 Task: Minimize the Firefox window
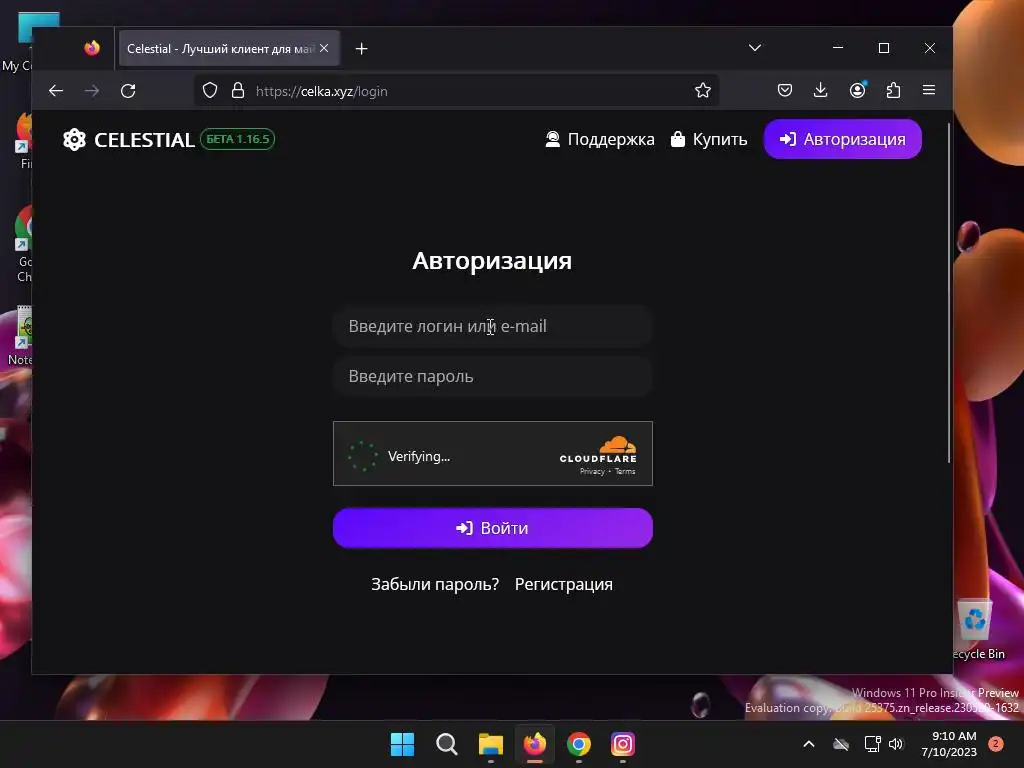[838, 48]
